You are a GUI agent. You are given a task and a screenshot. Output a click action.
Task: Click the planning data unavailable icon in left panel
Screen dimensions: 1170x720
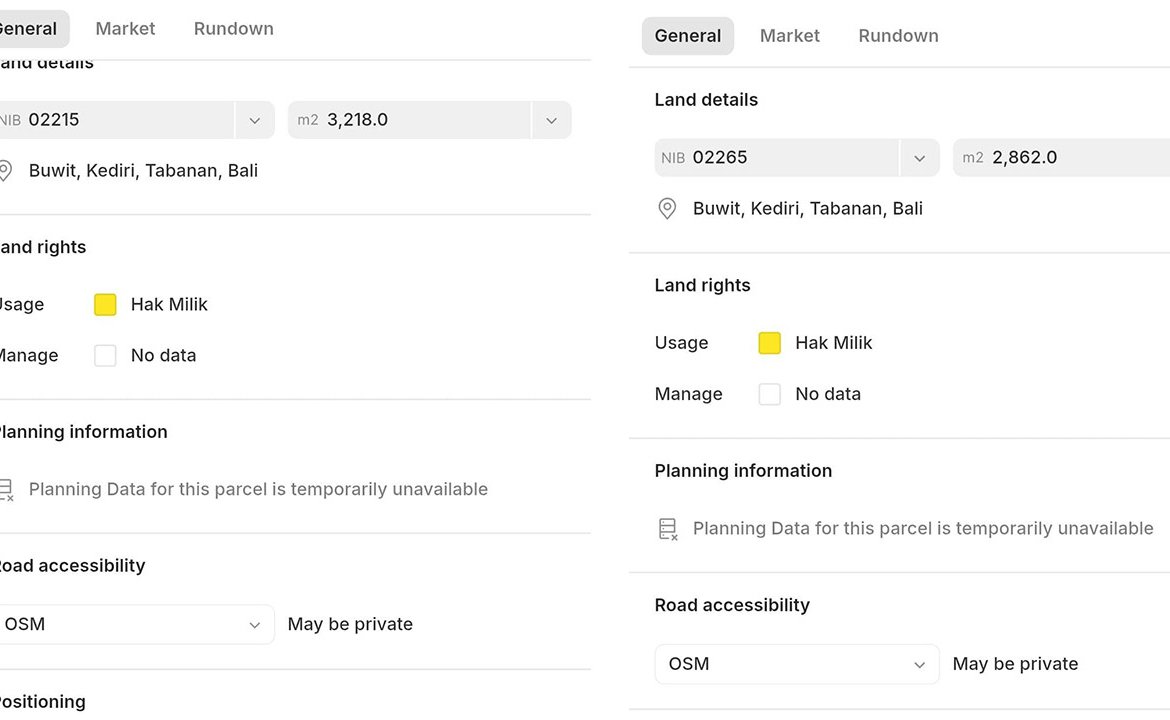click(5, 490)
